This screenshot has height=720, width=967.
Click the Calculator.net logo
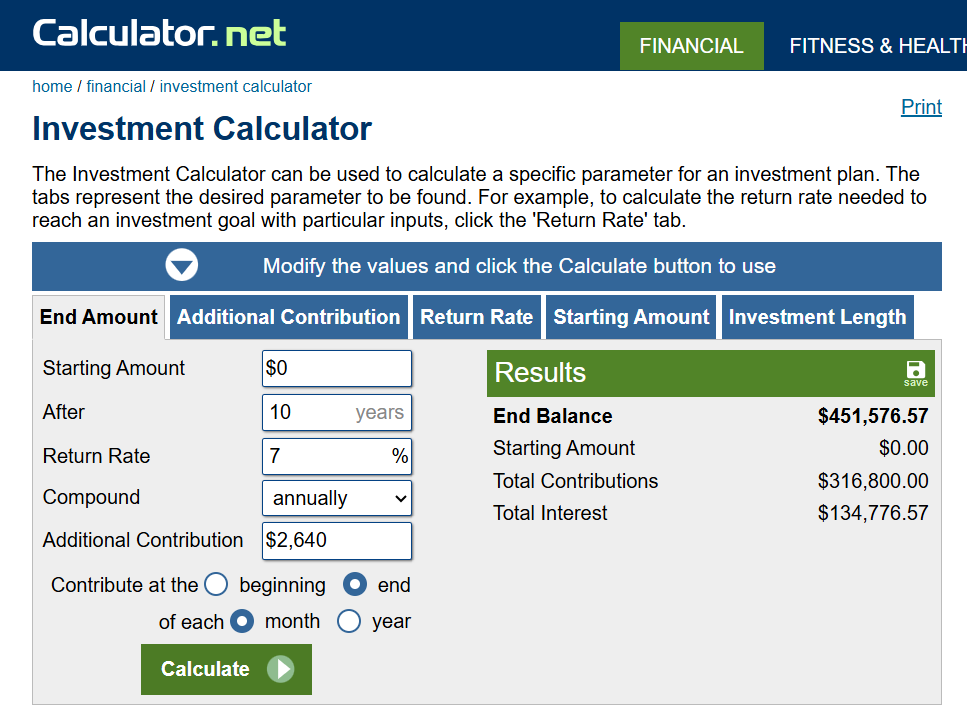[x=160, y=33]
